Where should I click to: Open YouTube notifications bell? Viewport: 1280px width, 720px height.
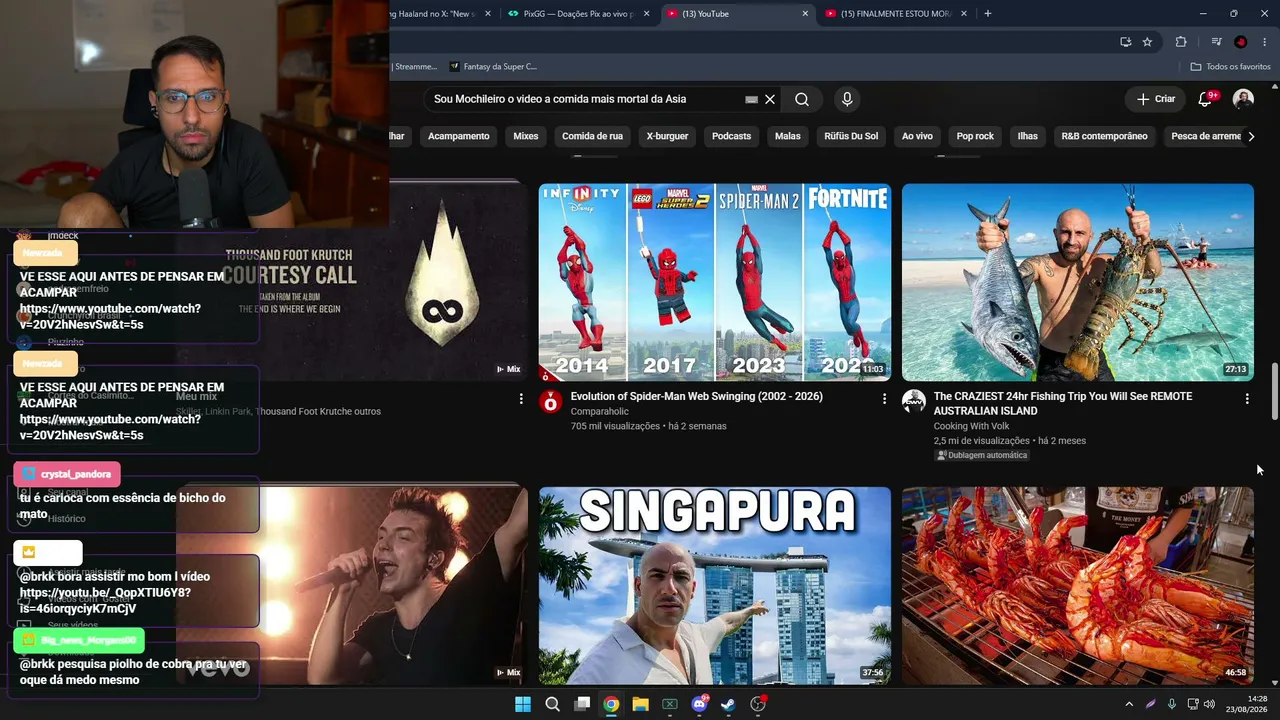coord(1206,99)
